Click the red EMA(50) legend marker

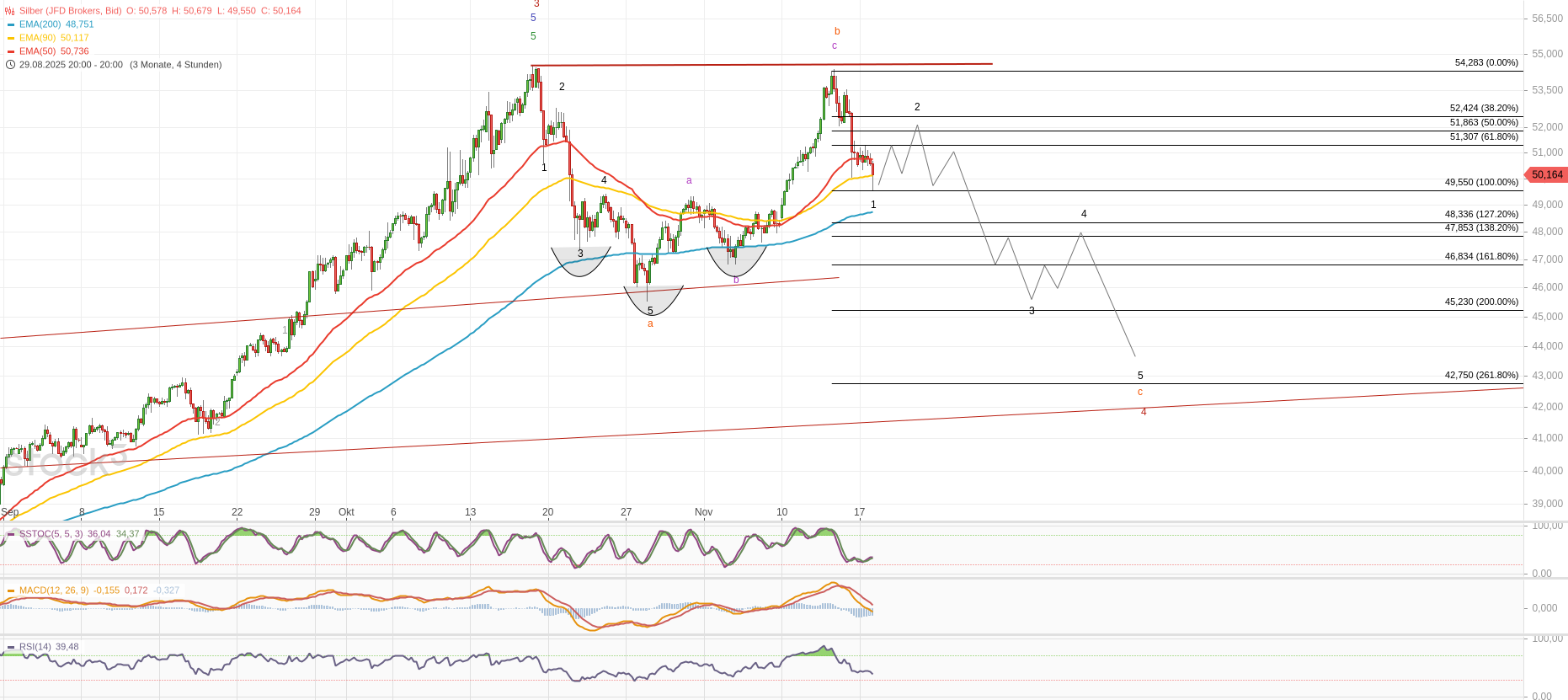tap(11, 51)
